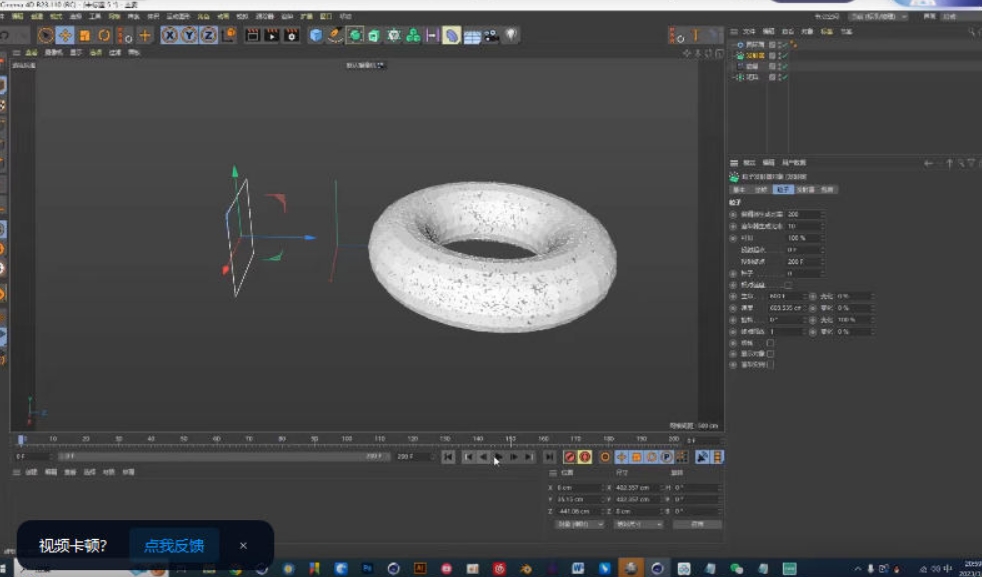Open the 文件 menu in the object manager
982x577 pixels.
coord(749,32)
